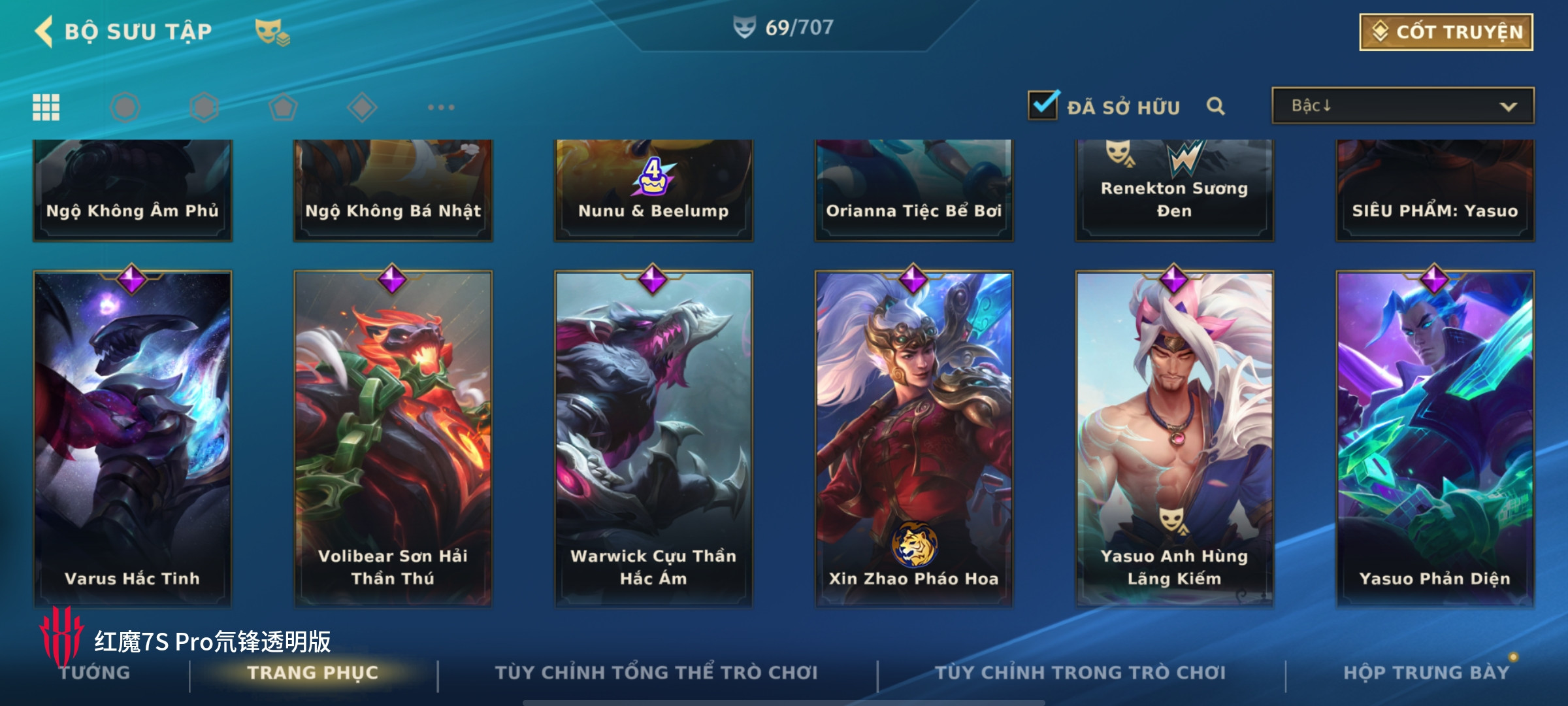Click the Cốt Truyện button
The height and width of the screenshot is (706, 1568).
[x=1446, y=32]
